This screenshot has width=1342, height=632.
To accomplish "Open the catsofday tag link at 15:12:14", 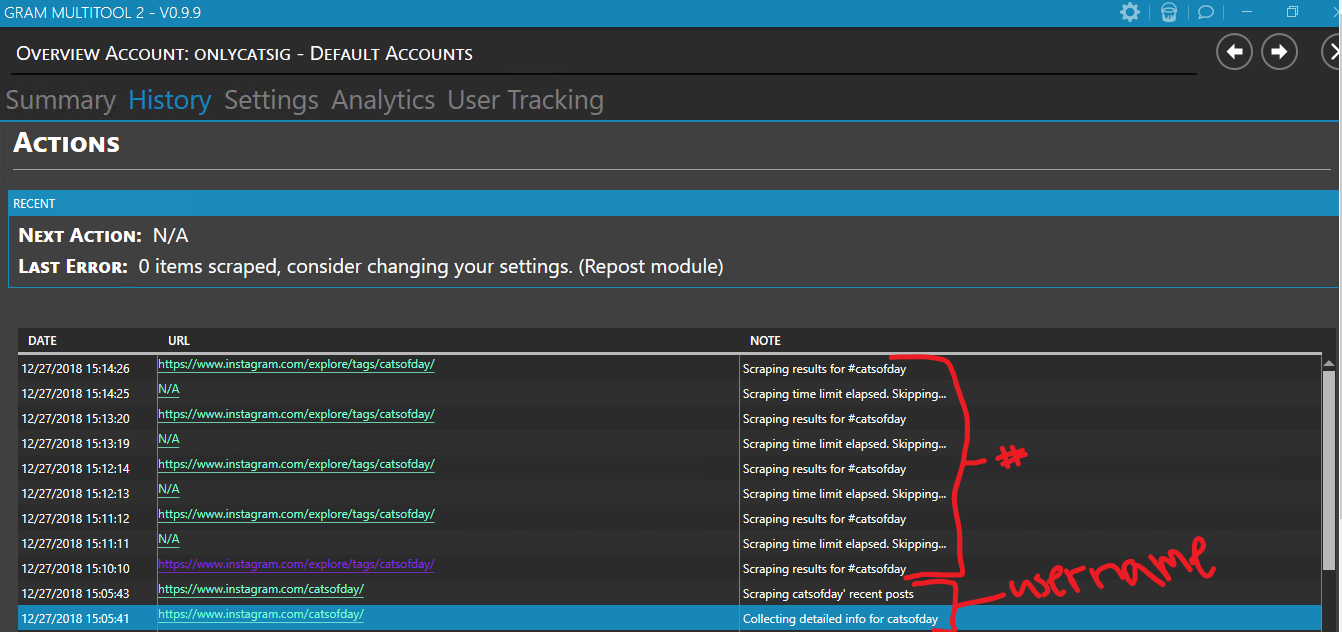I will [296, 465].
